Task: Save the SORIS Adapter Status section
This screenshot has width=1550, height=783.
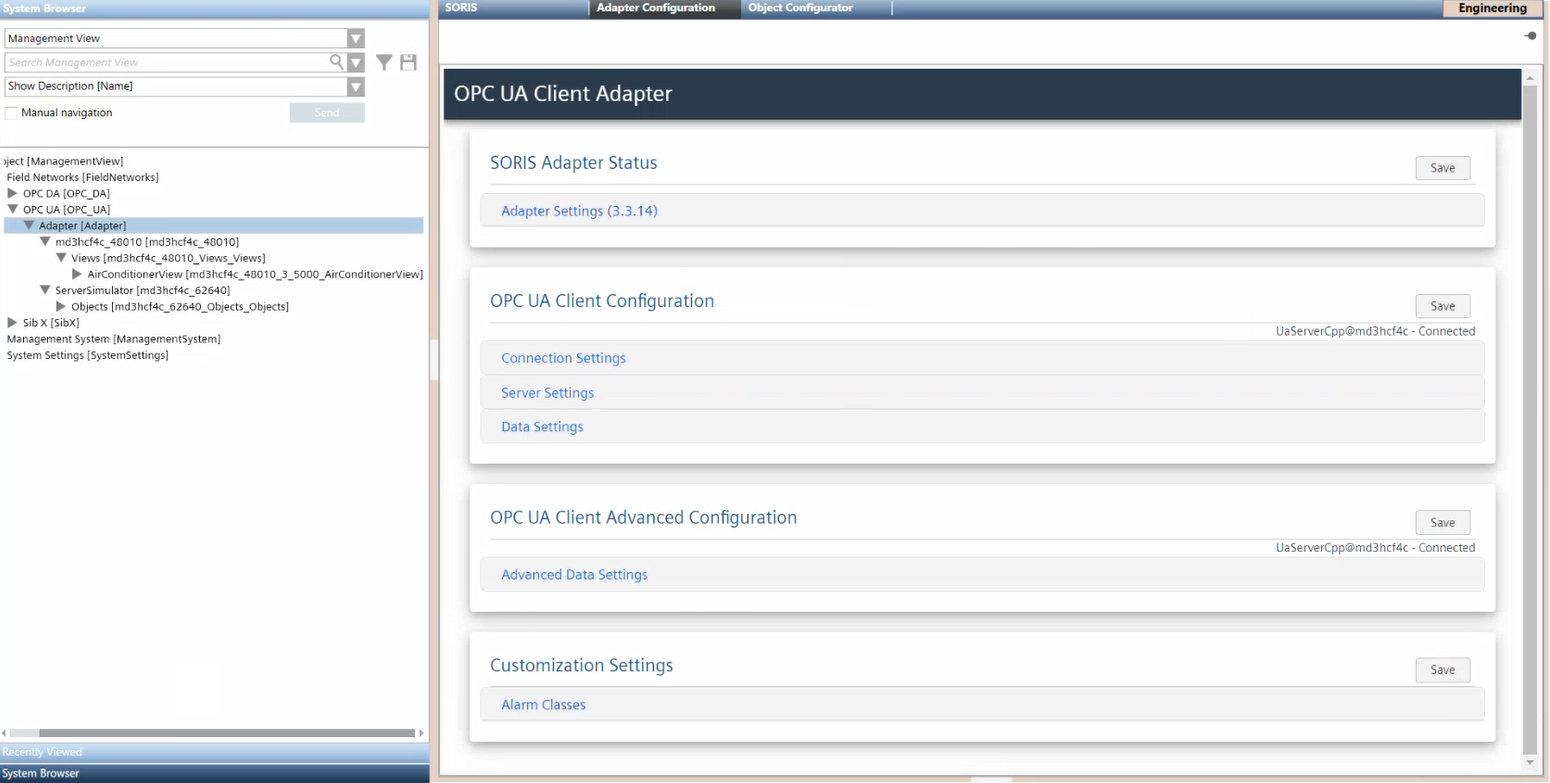Action: 1442,168
